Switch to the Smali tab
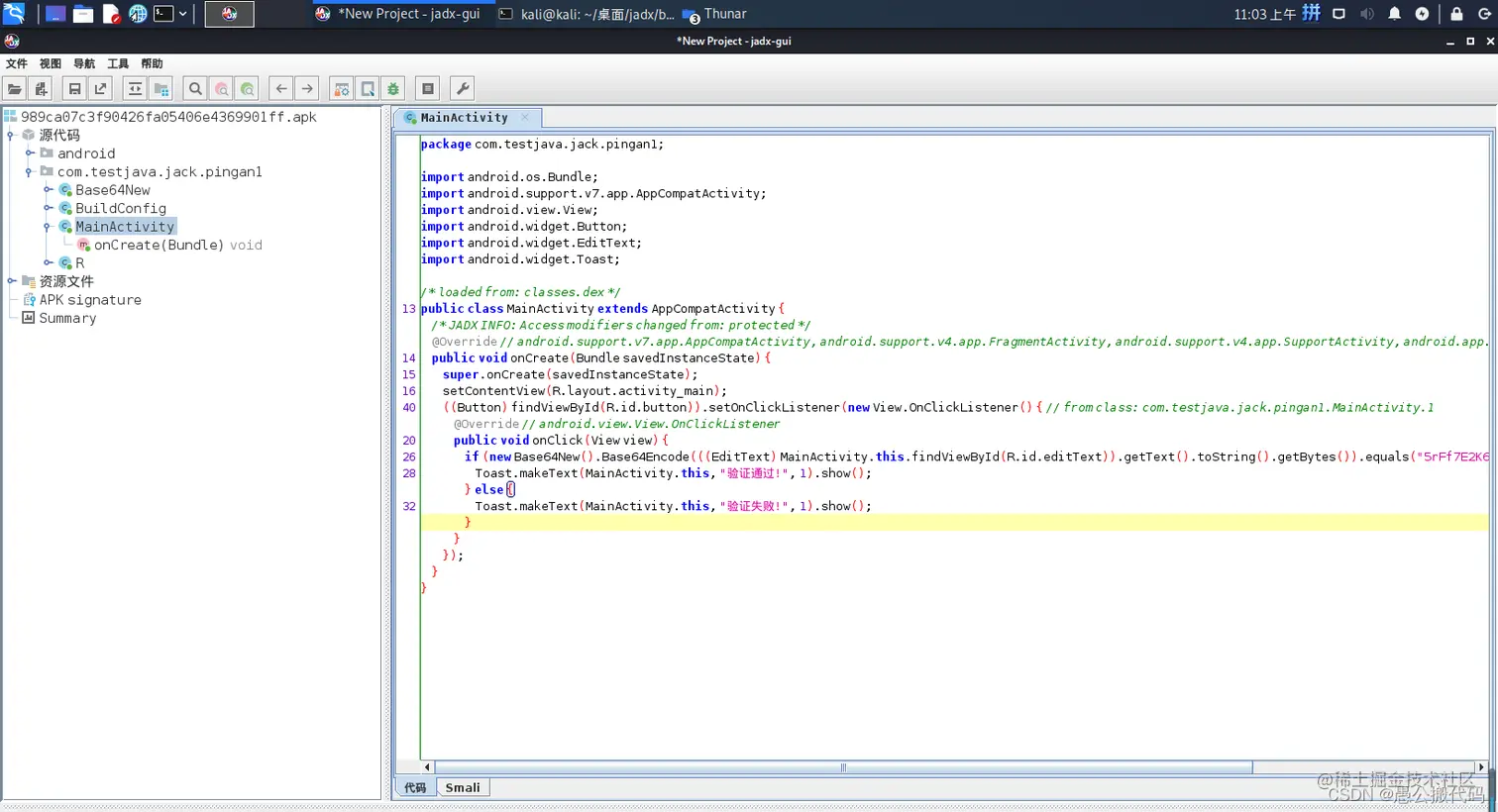The image size is (1498, 812). pos(462,788)
